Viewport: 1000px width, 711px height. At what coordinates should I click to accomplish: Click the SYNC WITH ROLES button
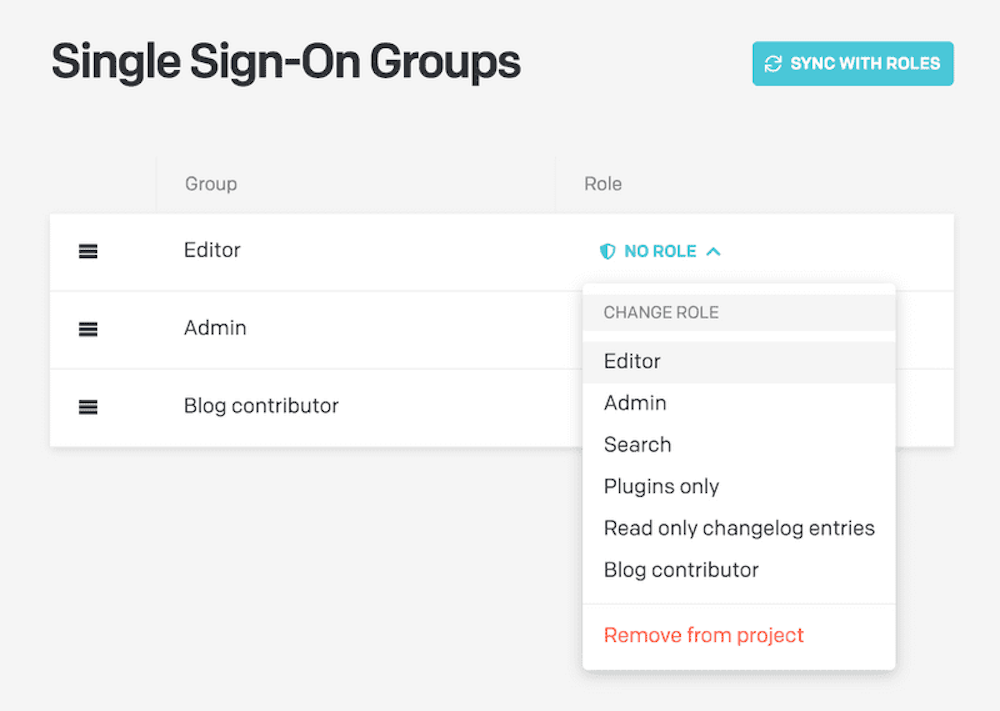[x=853, y=64]
